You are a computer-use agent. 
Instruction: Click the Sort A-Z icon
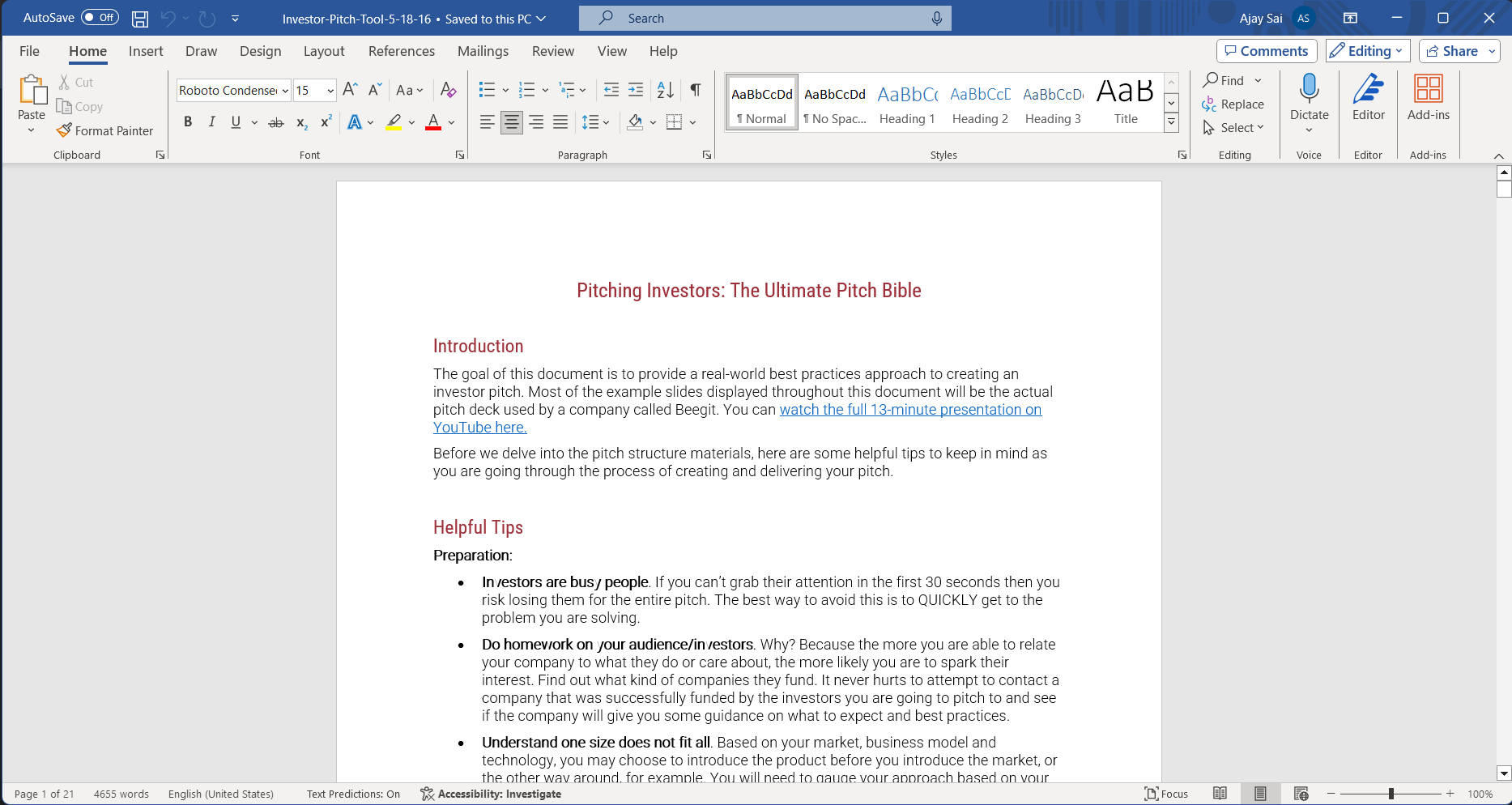[666, 90]
